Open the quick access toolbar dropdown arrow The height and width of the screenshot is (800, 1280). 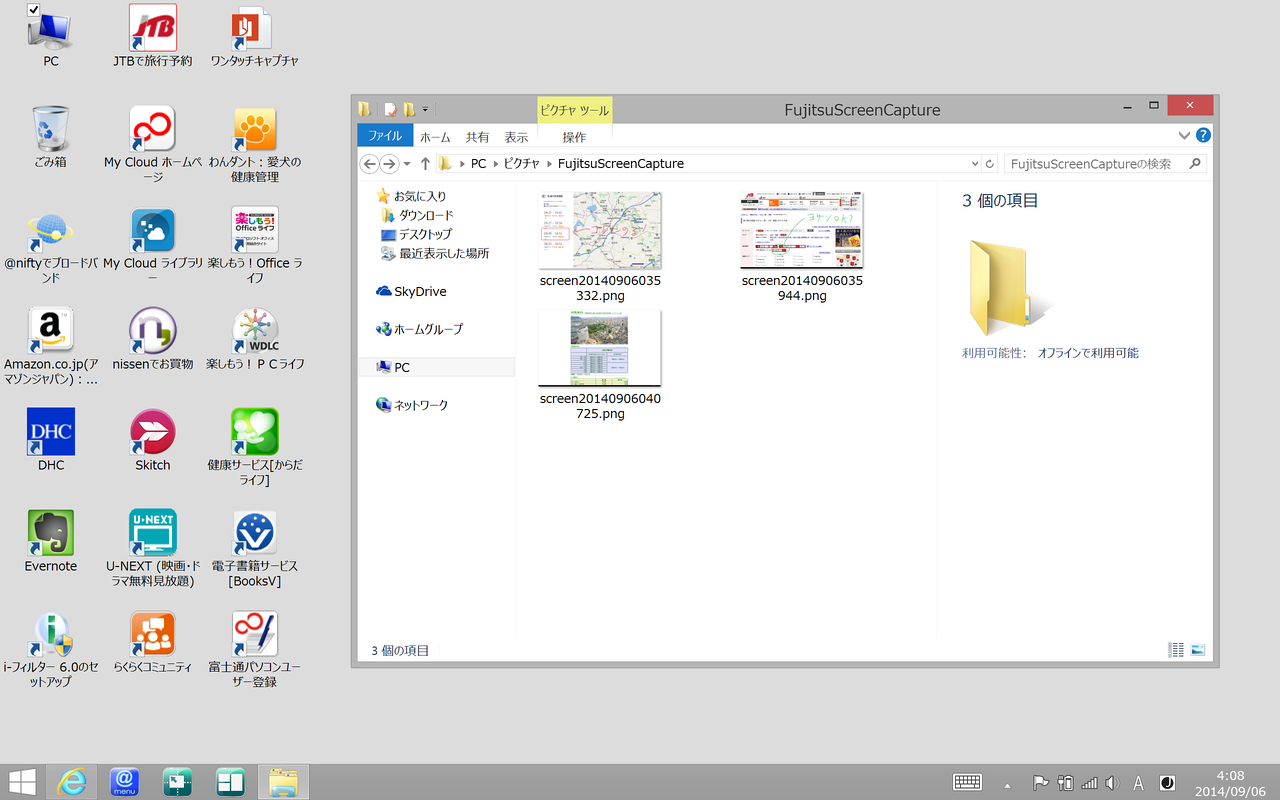click(424, 109)
